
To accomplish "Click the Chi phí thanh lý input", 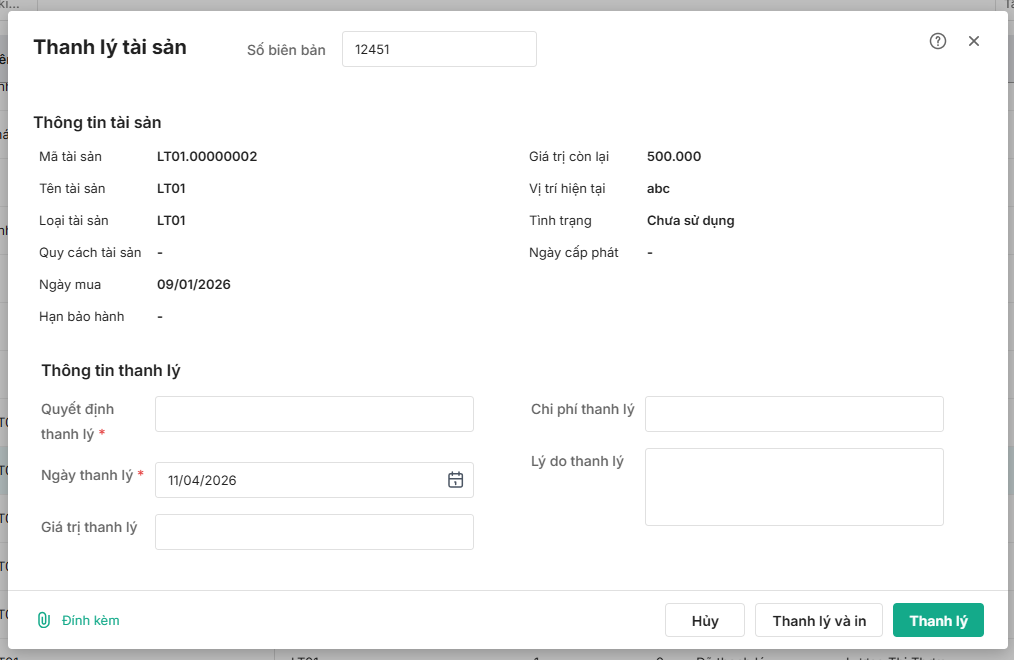I will (794, 414).
